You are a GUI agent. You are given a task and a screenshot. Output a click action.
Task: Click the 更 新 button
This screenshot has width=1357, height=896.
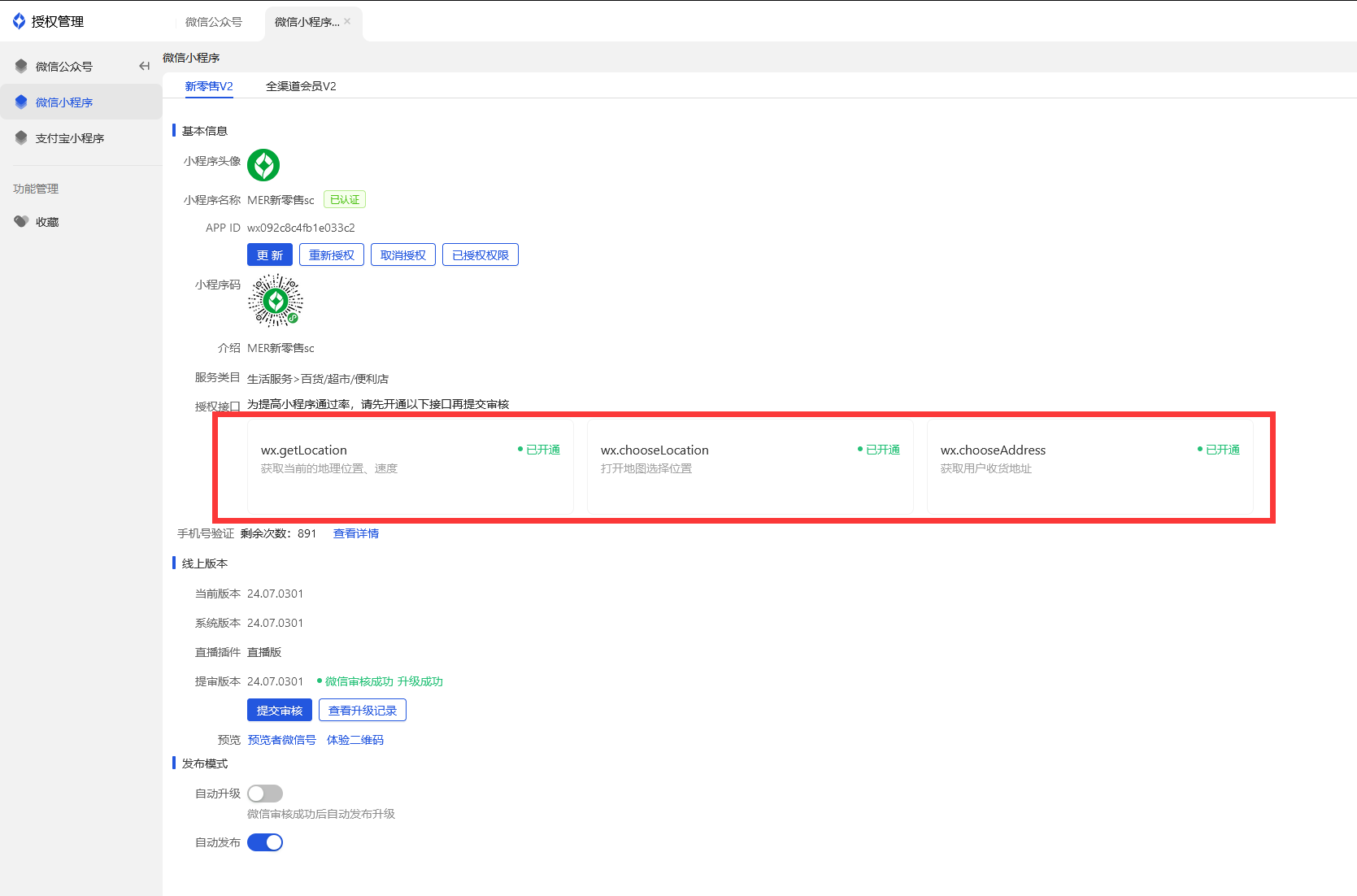(270, 254)
